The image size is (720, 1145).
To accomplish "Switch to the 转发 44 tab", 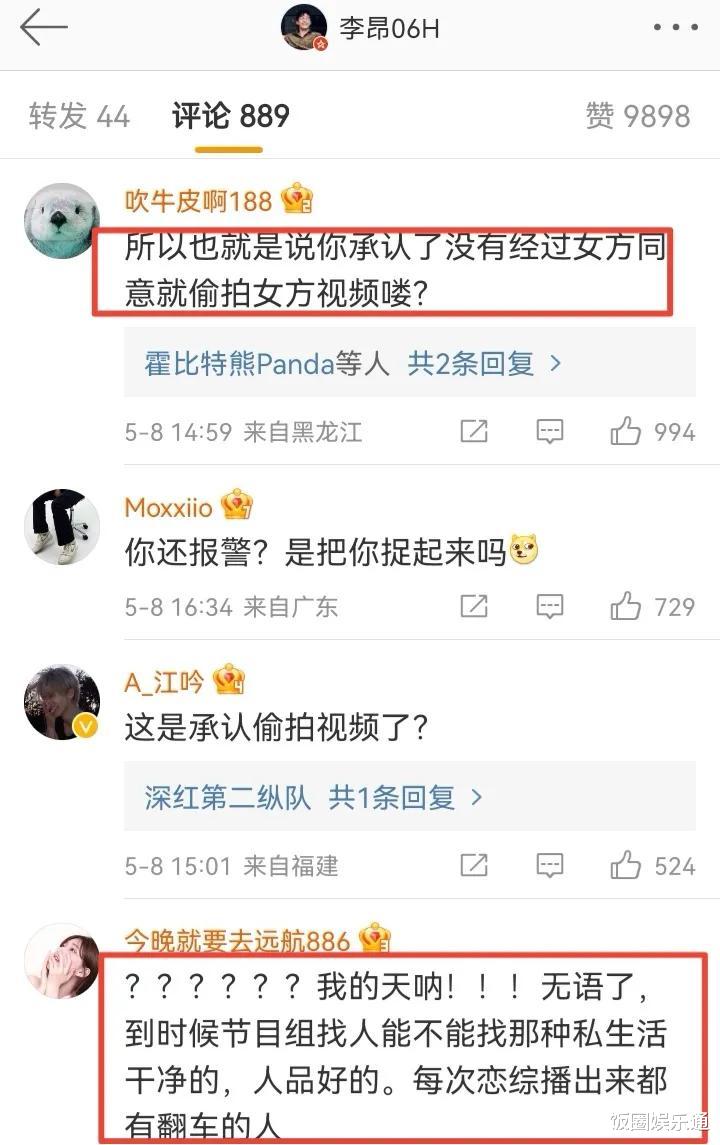I will [x=79, y=116].
